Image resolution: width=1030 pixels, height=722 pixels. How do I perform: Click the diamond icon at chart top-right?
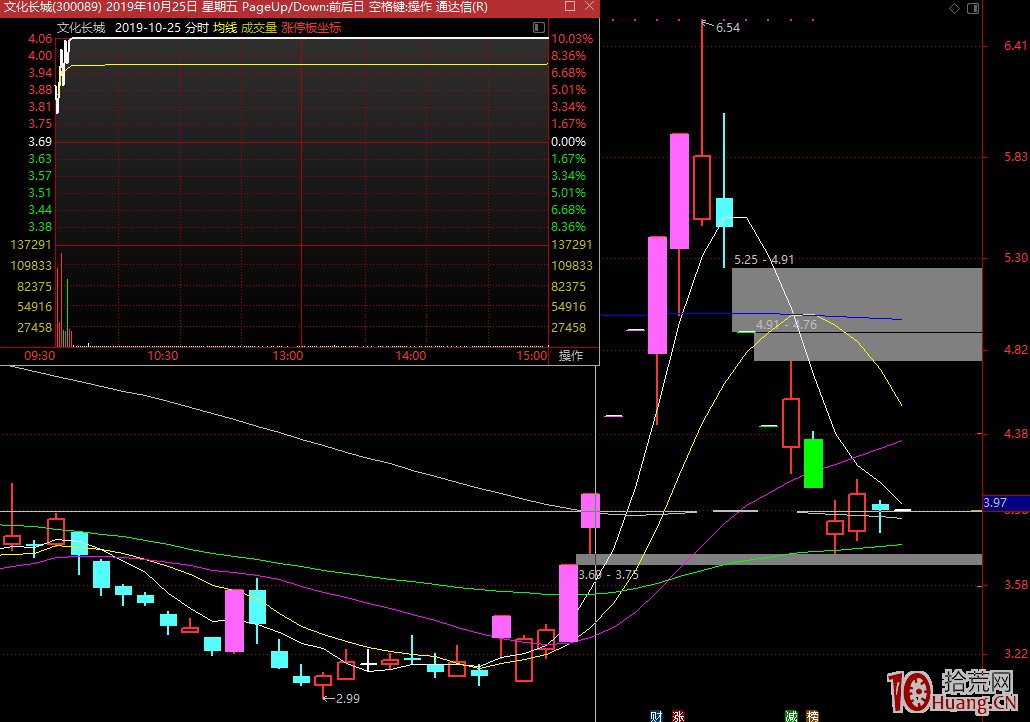pyautogui.click(x=953, y=9)
